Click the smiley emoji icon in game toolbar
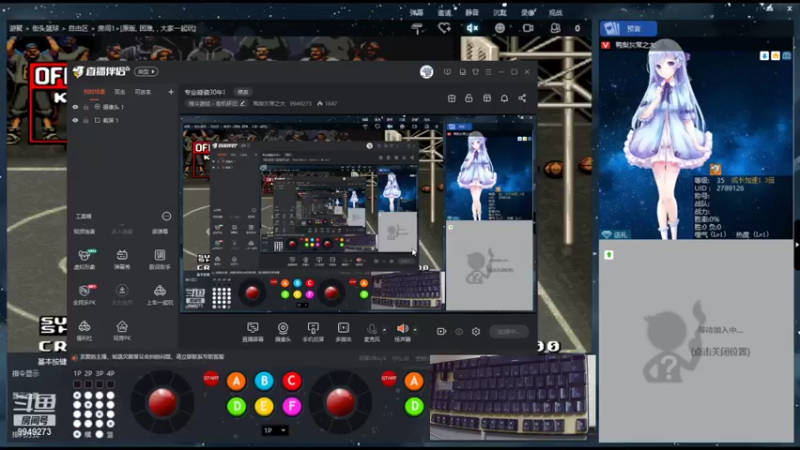 [500, 28]
